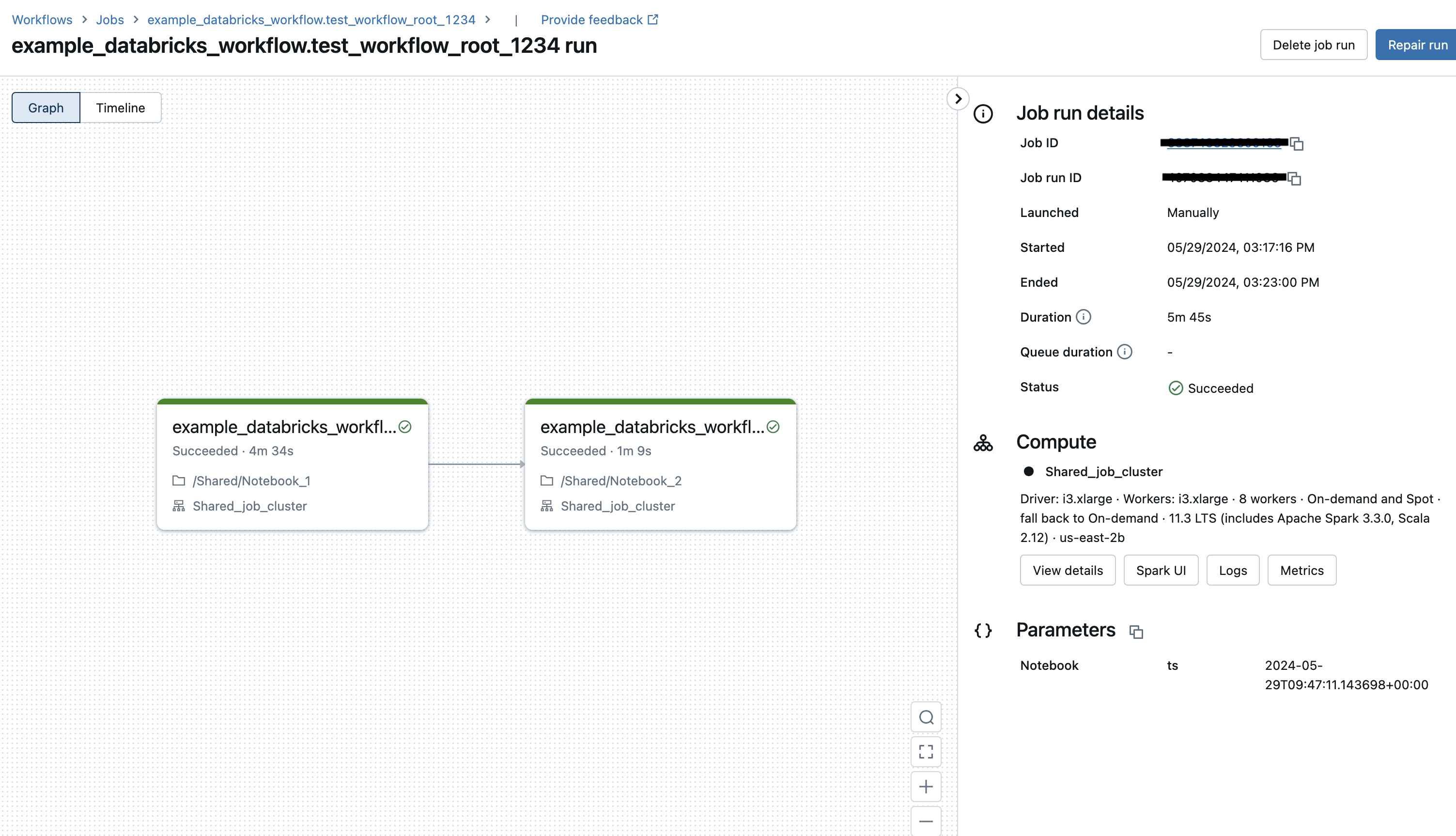
Task: Click the zoom out button on graph canvas
Action: coord(925,821)
